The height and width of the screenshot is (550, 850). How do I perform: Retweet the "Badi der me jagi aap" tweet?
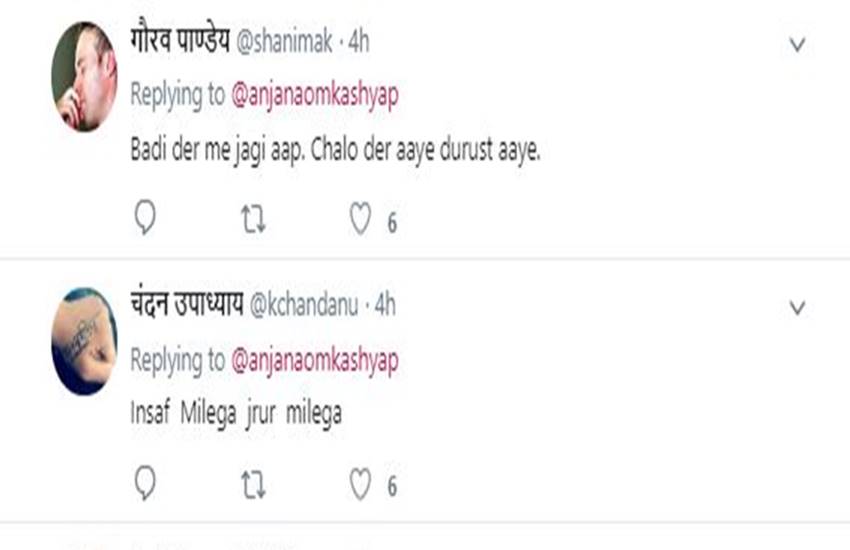(x=254, y=219)
